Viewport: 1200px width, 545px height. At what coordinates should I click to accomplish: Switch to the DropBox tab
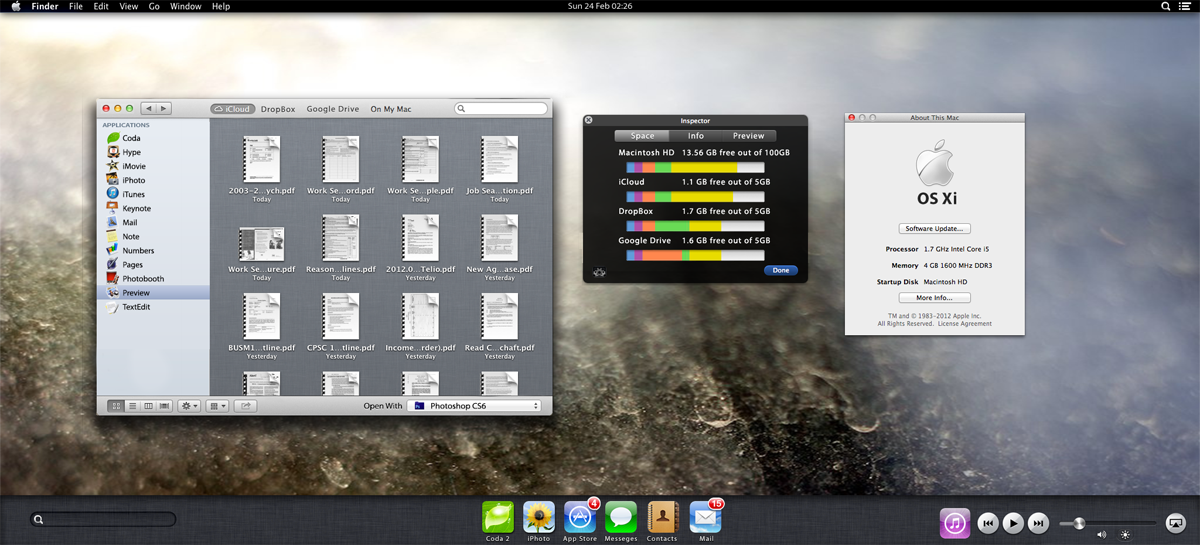coord(278,109)
